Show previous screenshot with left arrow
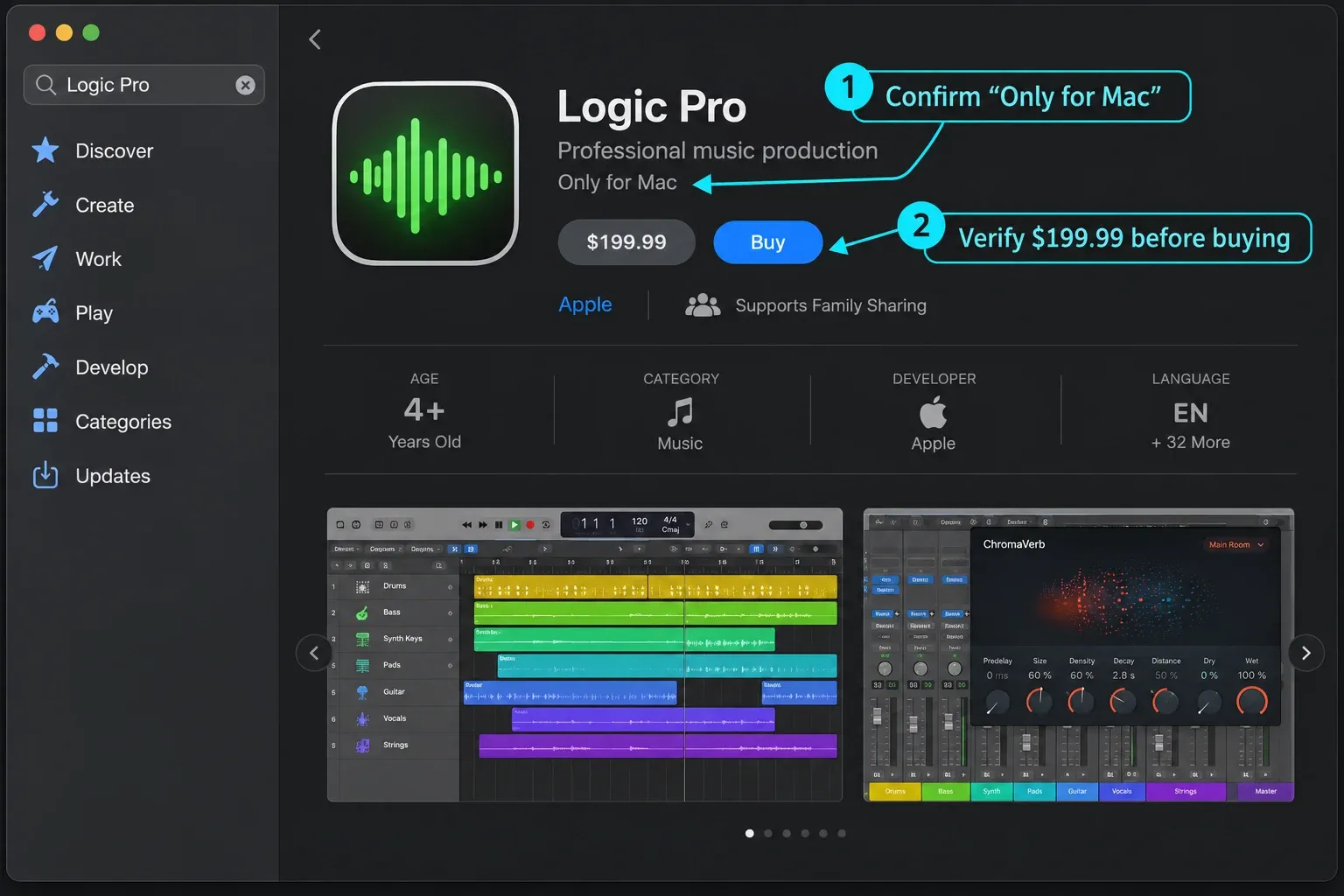Screen dimensions: 1344x896 click(x=314, y=653)
